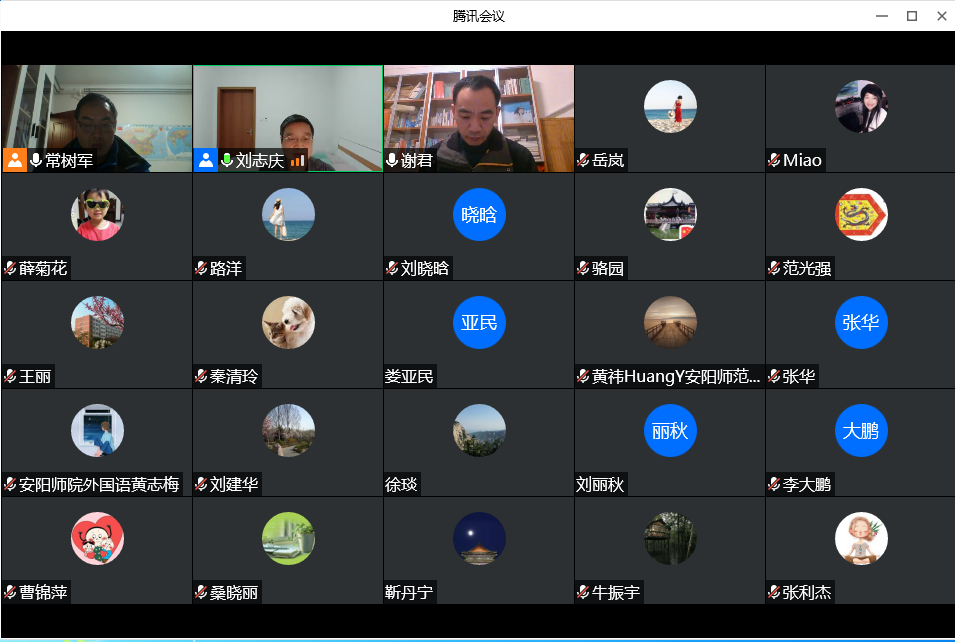Select 常树军's video feed
This screenshot has height=642, width=955.
(x=97, y=118)
